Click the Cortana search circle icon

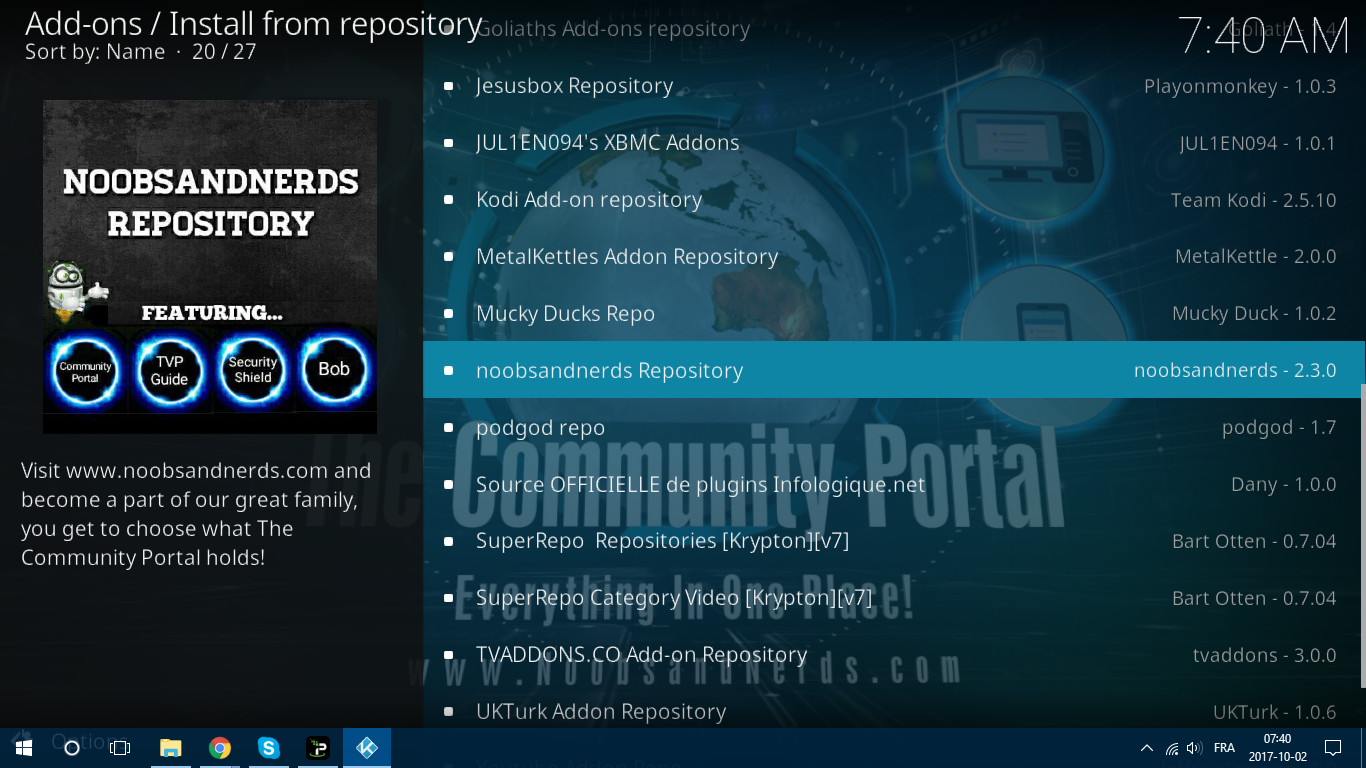72,748
